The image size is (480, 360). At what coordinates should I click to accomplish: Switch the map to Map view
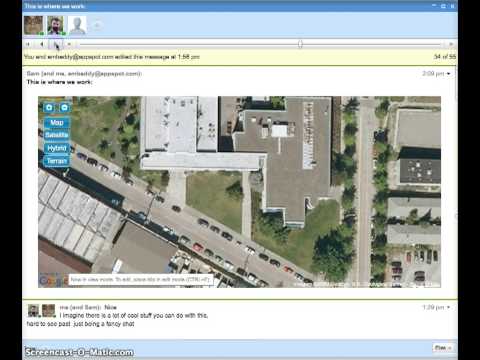tap(57, 123)
